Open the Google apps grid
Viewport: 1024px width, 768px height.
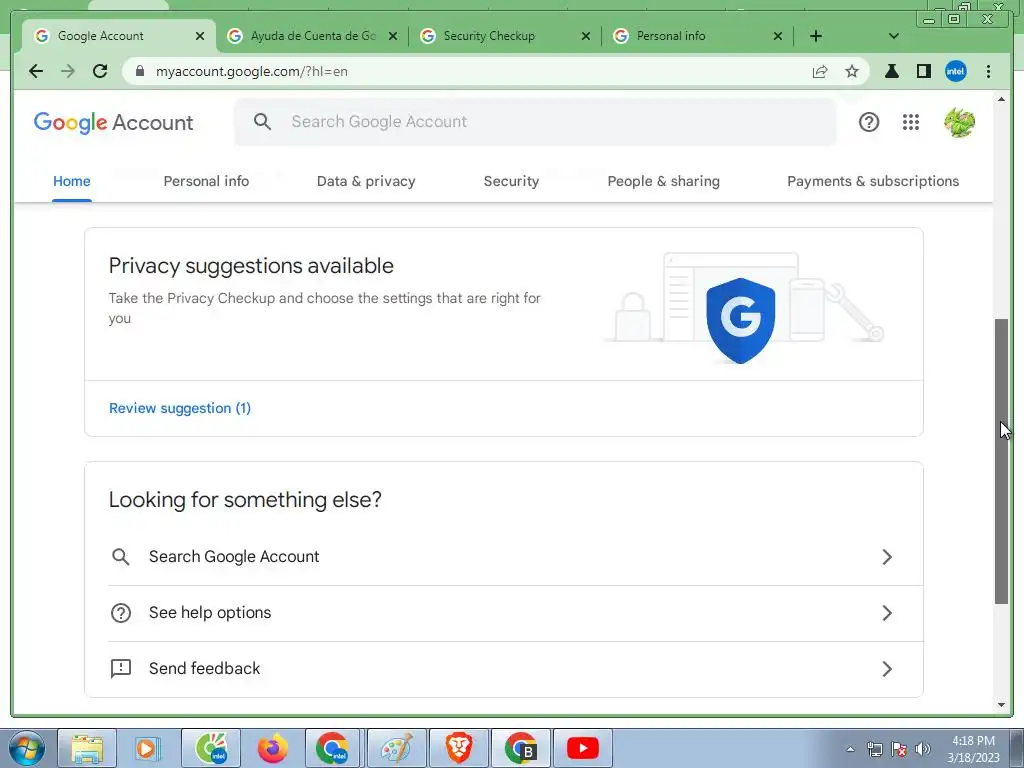(910, 122)
